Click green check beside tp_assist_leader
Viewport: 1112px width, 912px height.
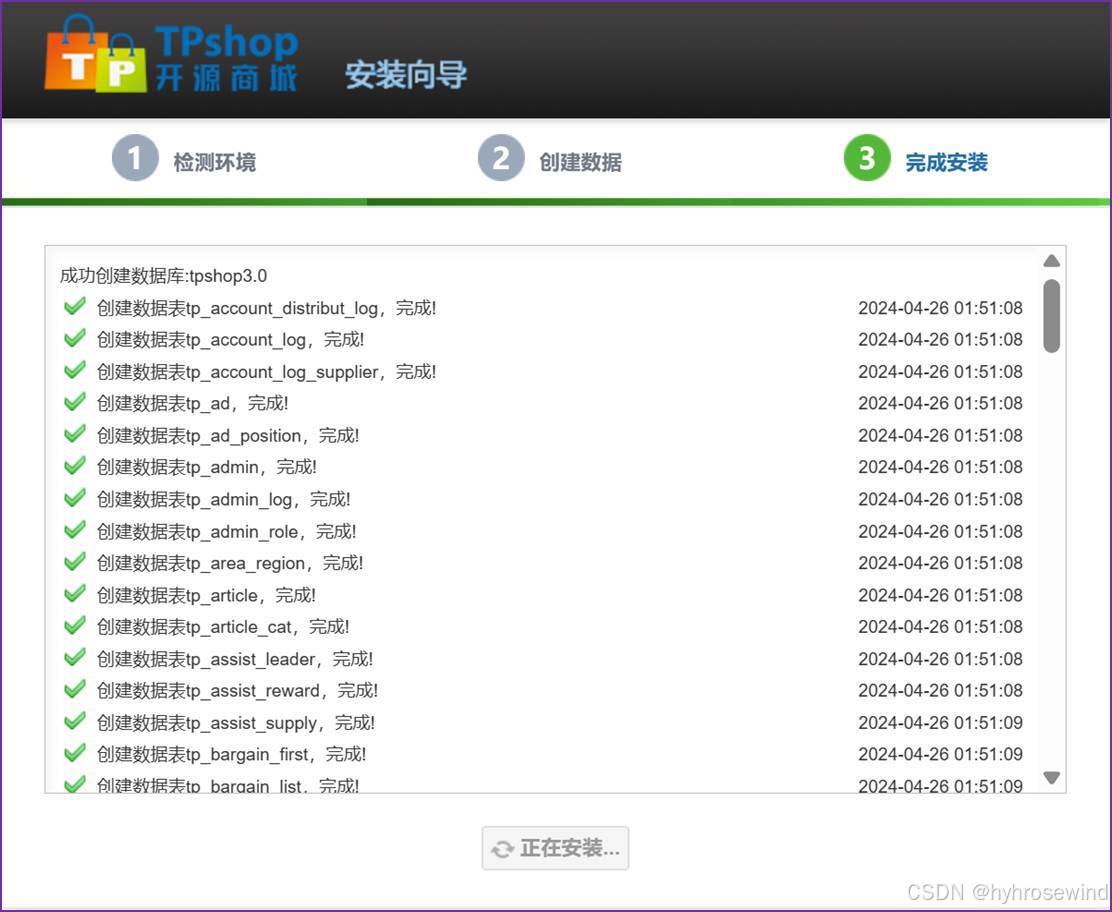tap(74, 657)
